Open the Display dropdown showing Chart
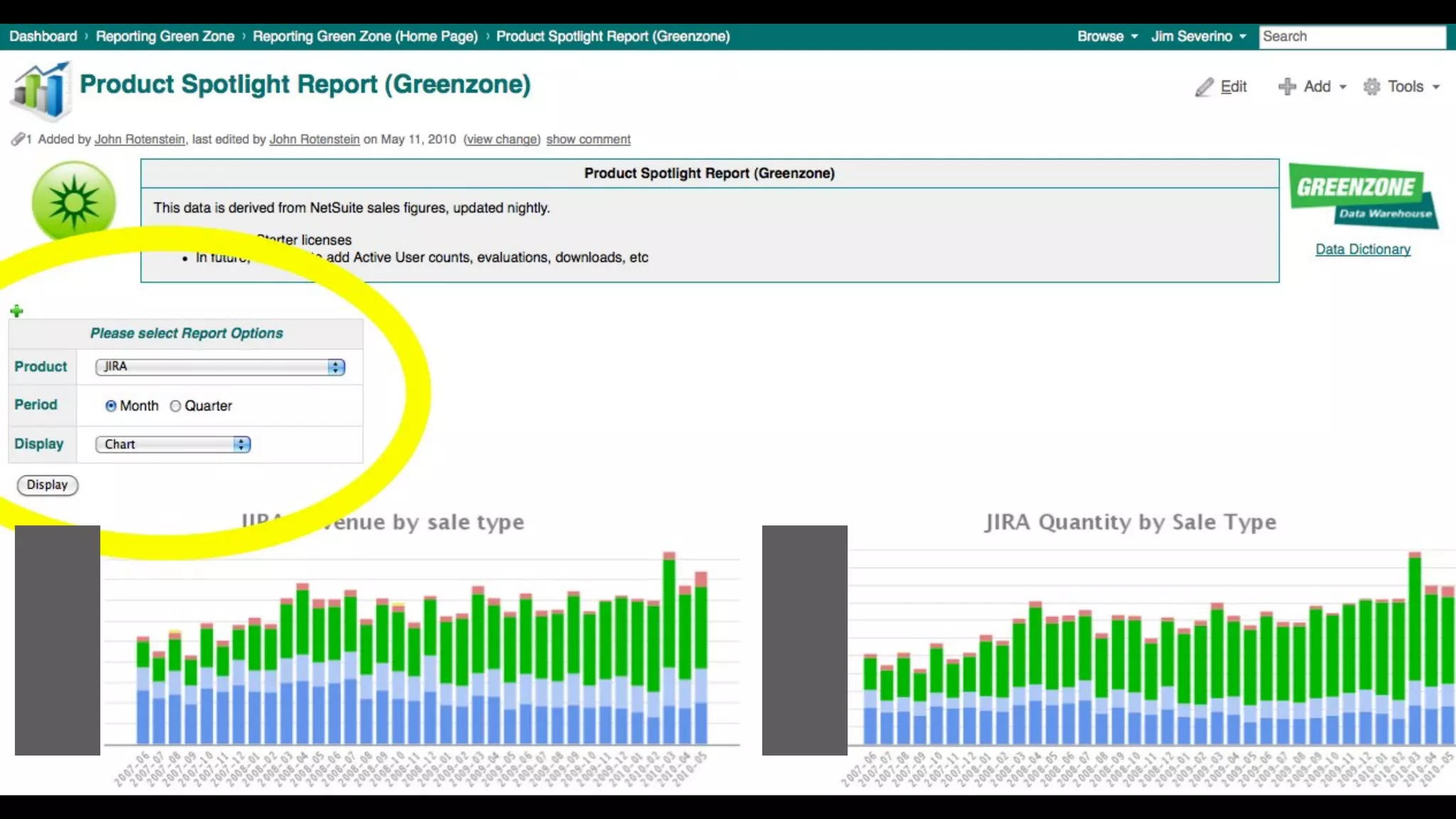Screen dimensions: 1456x819 pos(173,444)
